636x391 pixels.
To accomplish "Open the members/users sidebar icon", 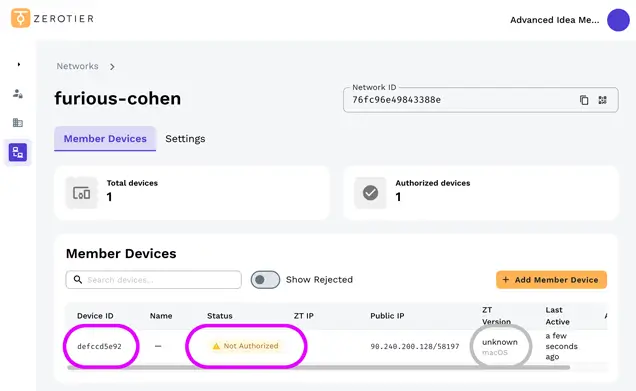I will [x=18, y=94].
